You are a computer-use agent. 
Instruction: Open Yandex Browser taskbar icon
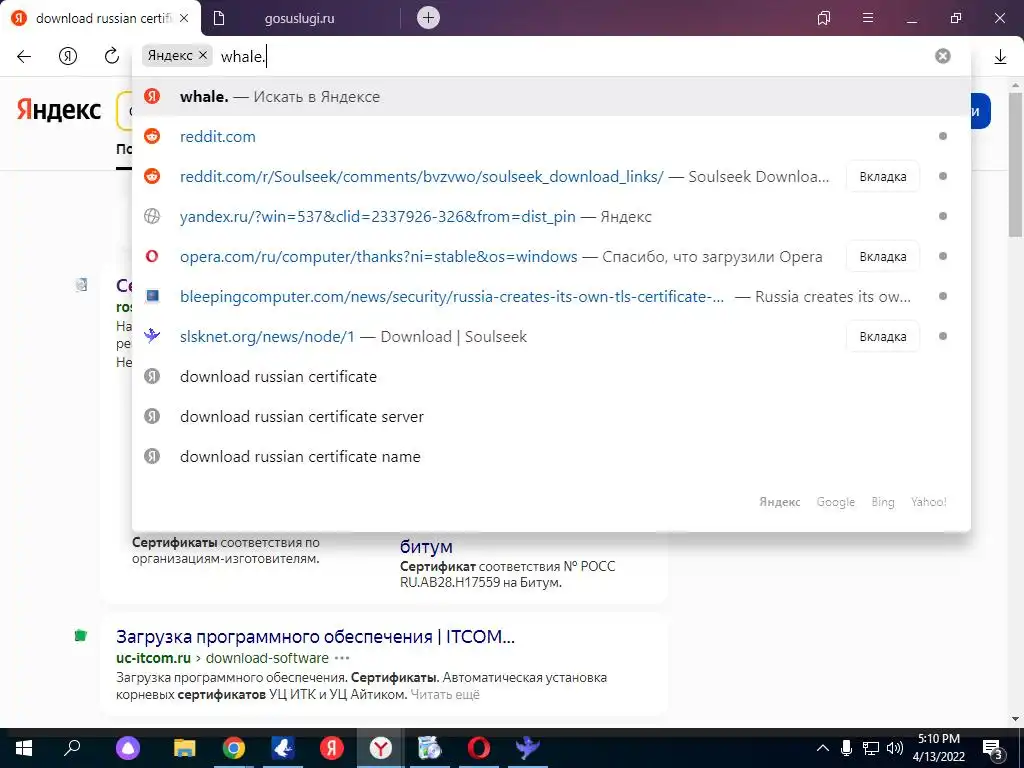coord(380,748)
